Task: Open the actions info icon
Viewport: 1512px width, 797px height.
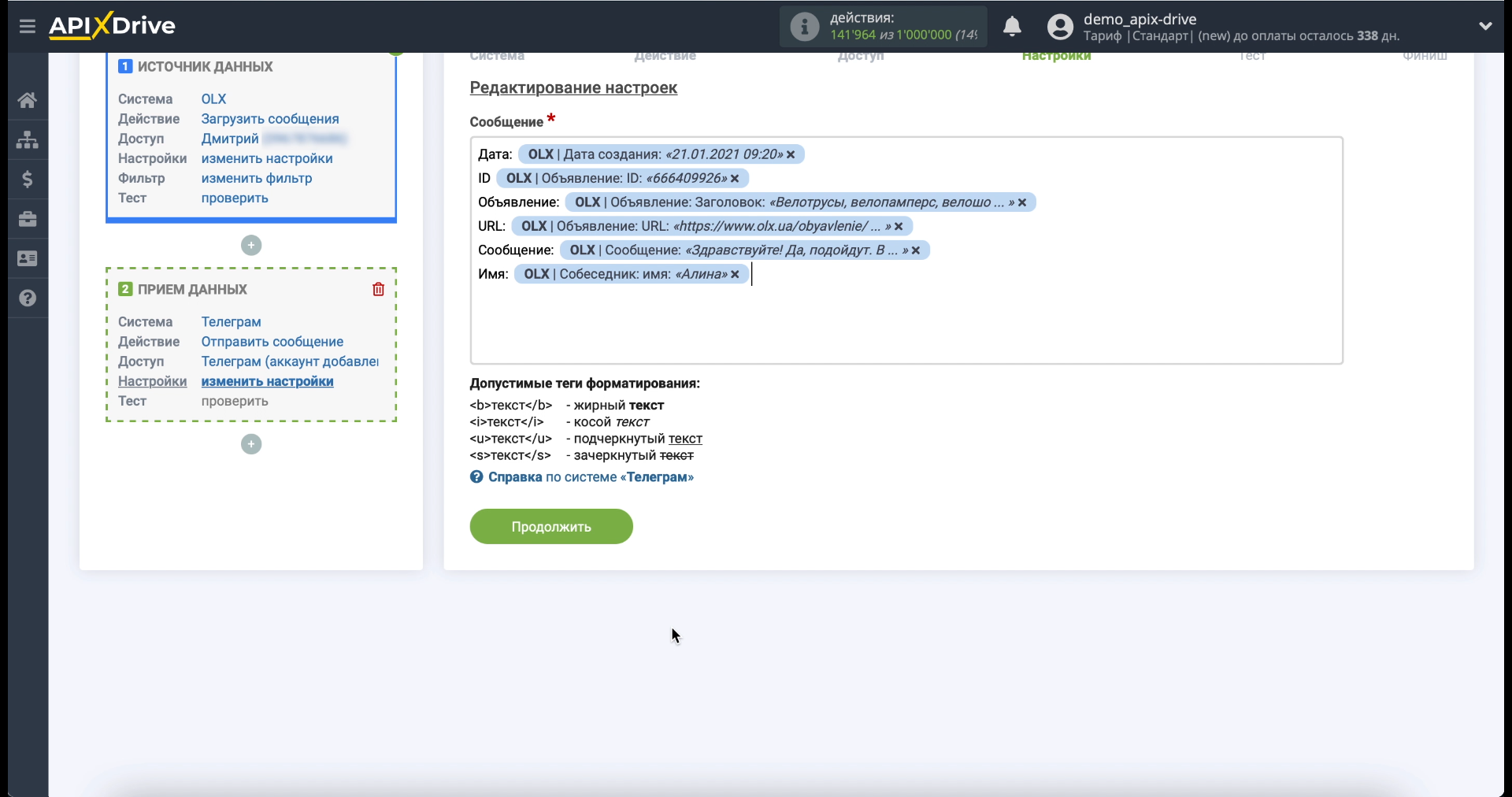Action: pyautogui.click(x=804, y=27)
